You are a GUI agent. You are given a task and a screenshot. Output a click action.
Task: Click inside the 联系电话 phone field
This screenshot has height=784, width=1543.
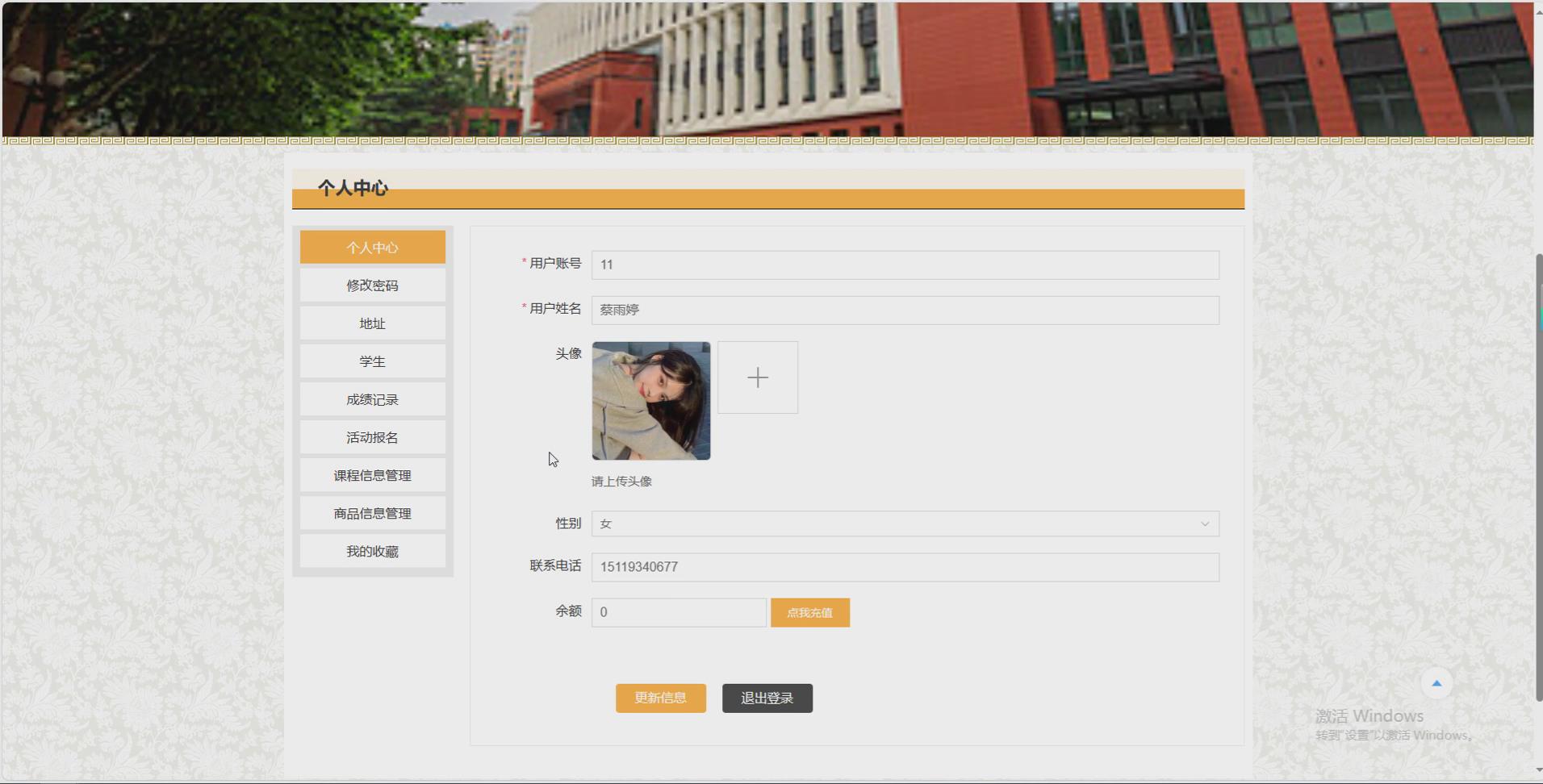[x=904, y=567]
